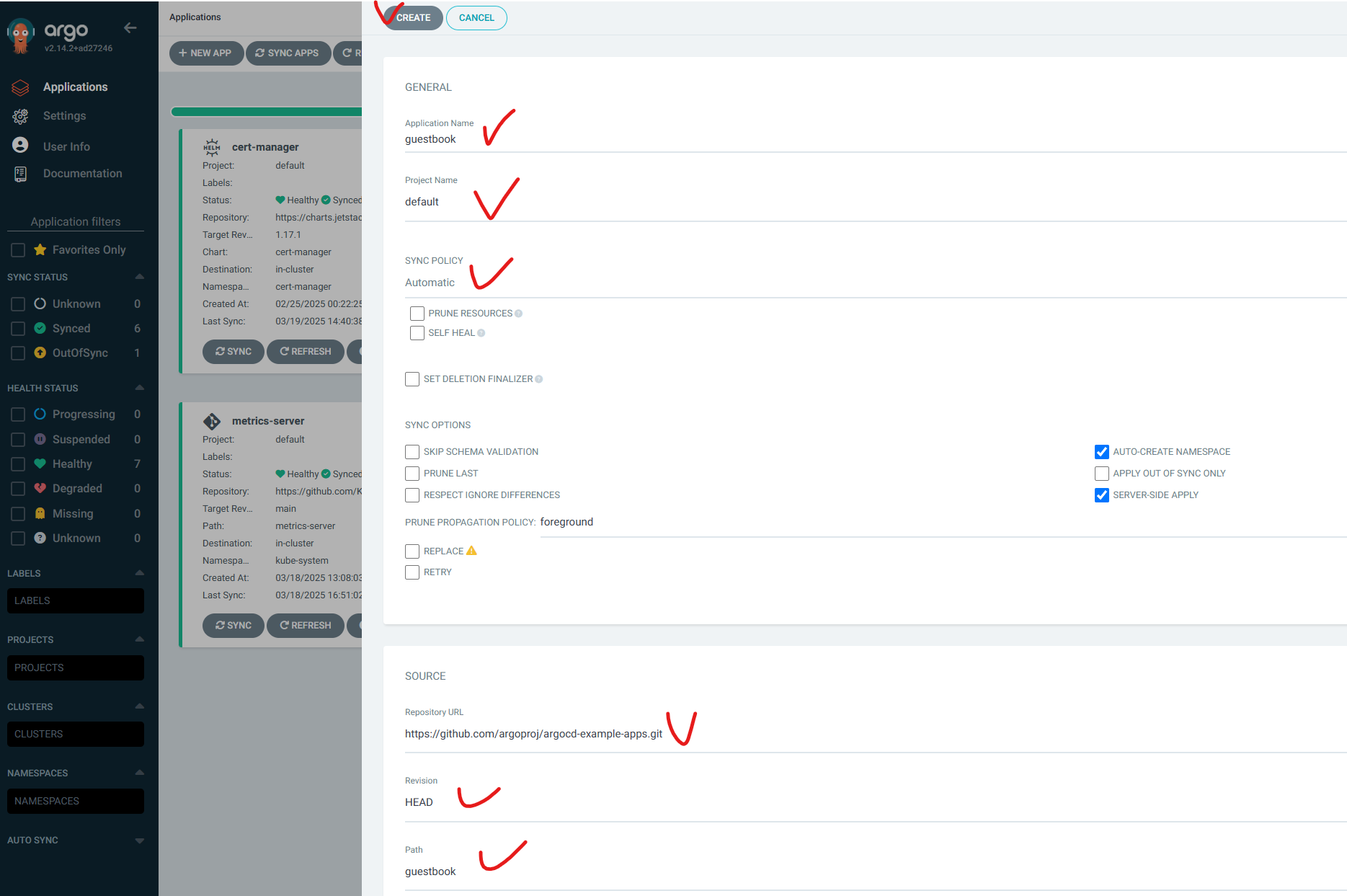
Task: Click the green application health status bar
Action: [x=267, y=112]
